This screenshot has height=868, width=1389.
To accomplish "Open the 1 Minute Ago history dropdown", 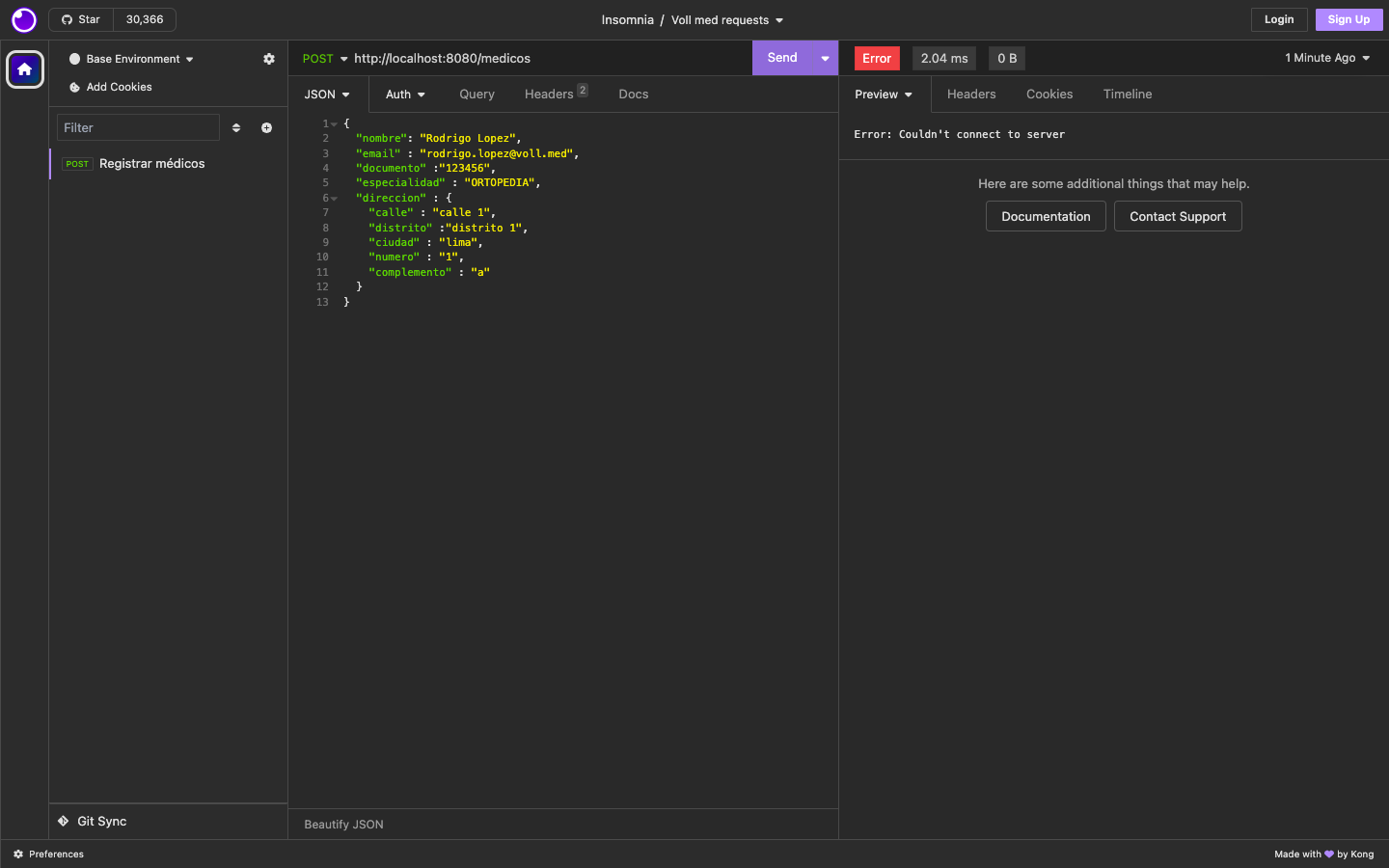I will coord(1327,58).
